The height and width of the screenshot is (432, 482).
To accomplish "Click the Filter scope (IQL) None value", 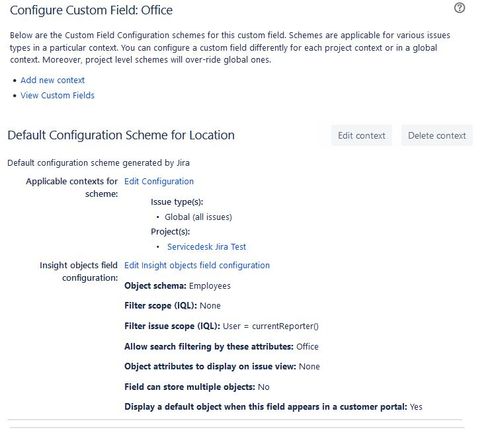I will coord(210,306).
